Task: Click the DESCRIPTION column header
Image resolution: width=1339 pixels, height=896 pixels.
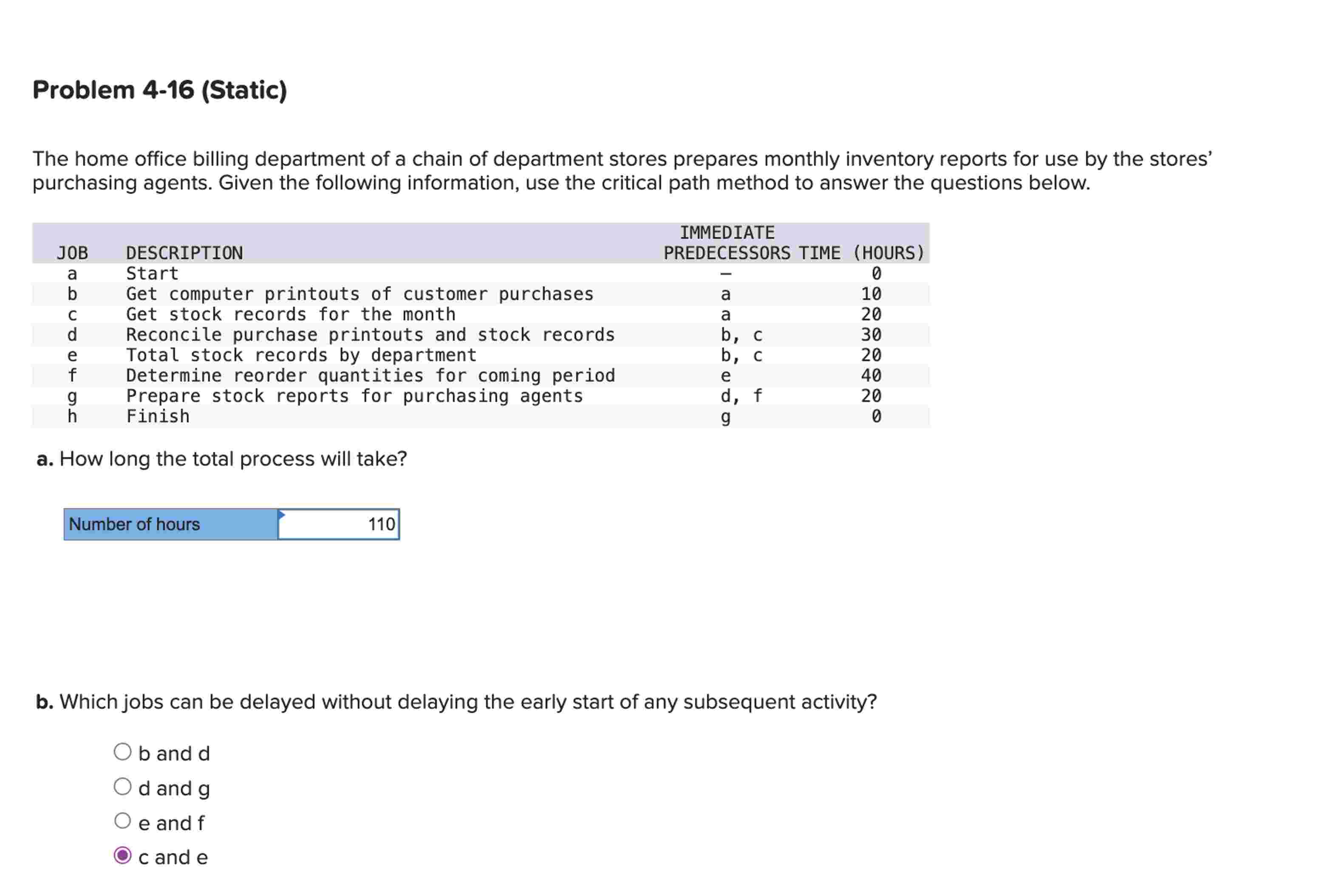Action: tap(184, 253)
